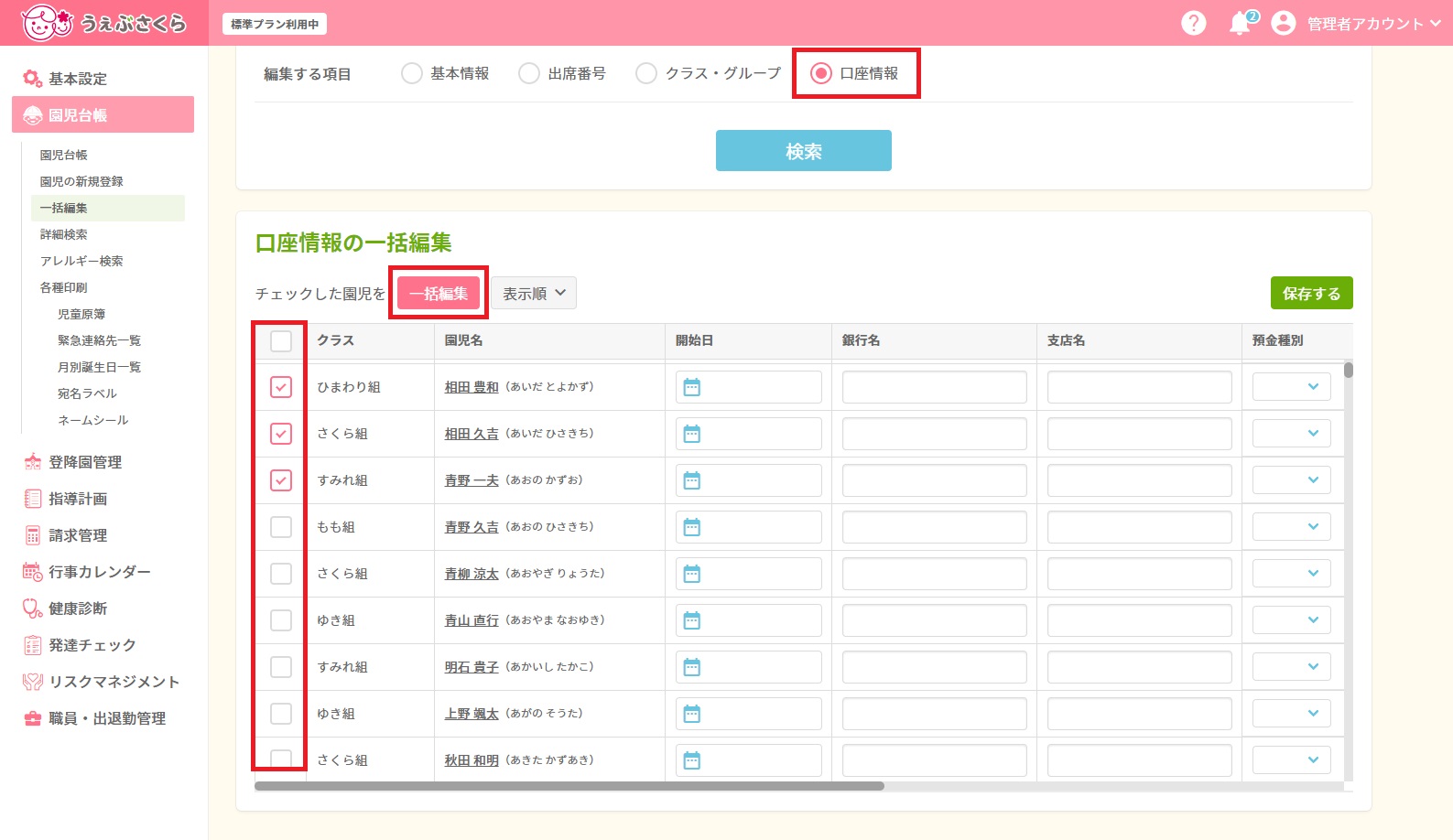Open the start date calendar for 上野 颯太
The width and height of the screenshot is (1453, 840).
[x=692, y=714]
